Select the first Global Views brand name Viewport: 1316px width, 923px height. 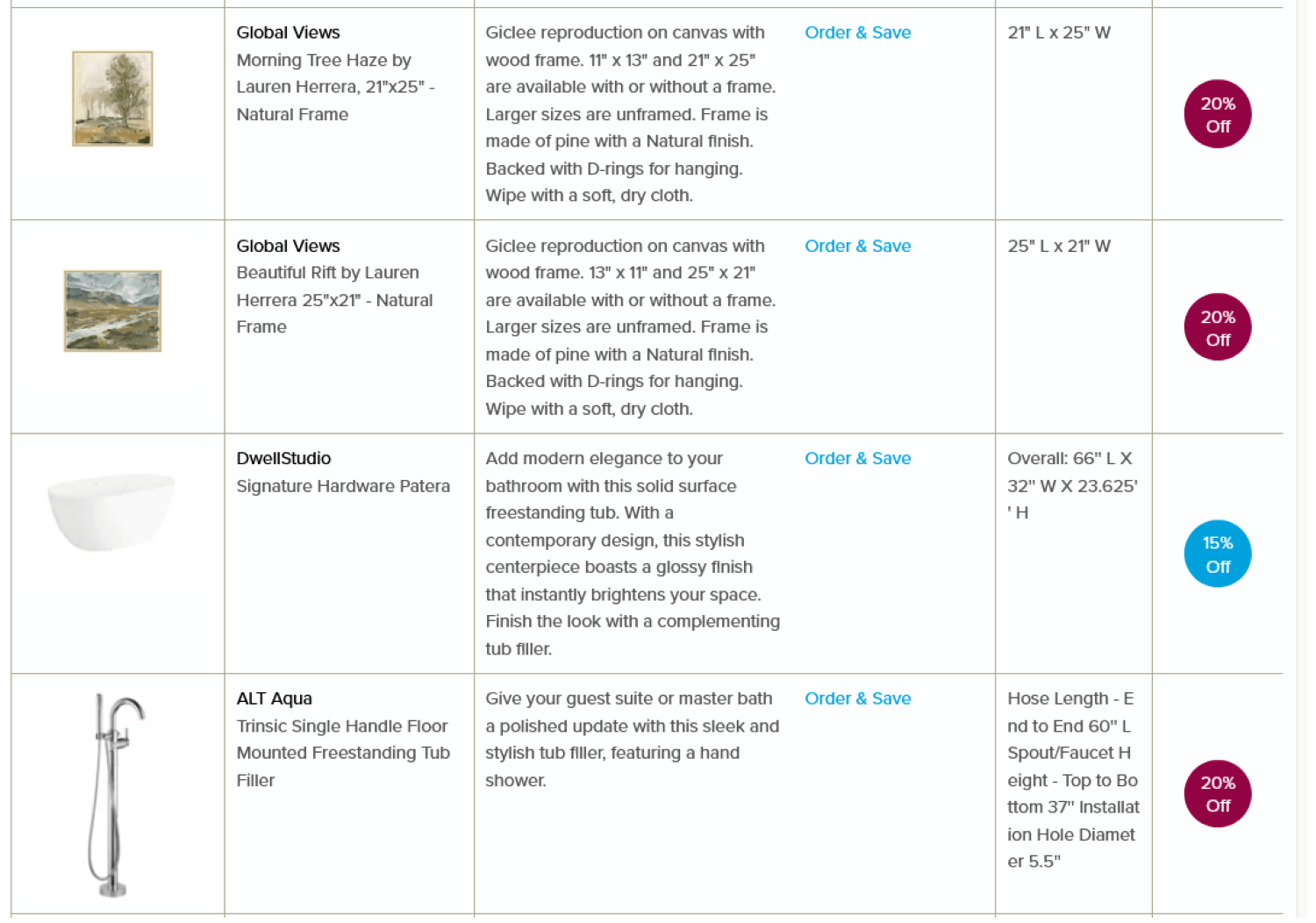(290, 32)
